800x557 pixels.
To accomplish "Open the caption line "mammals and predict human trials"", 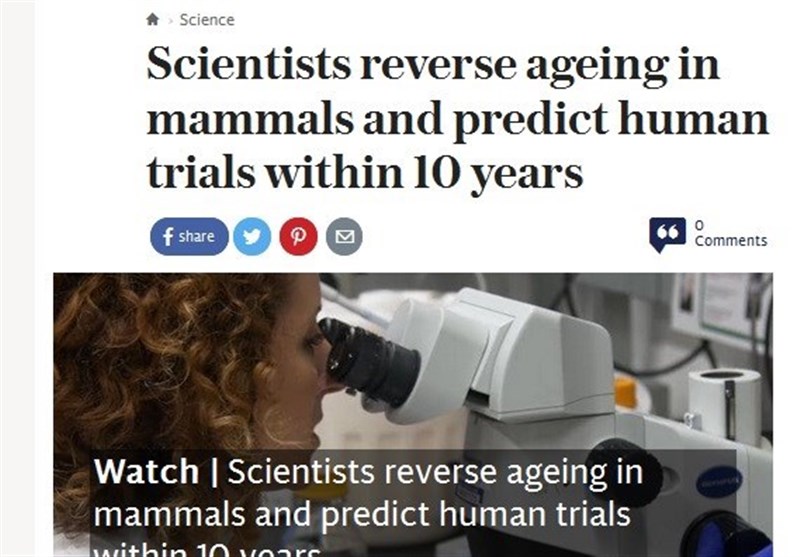I will (x=362, y=515).
